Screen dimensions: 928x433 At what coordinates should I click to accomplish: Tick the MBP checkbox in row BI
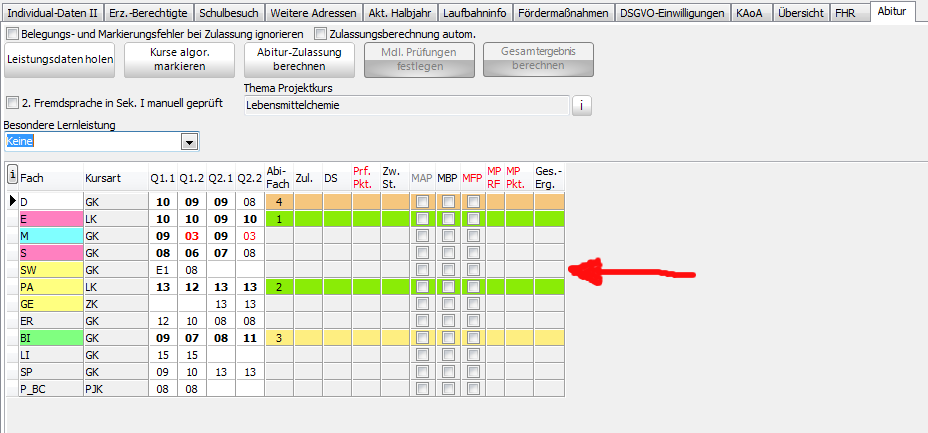pos(449,338)
